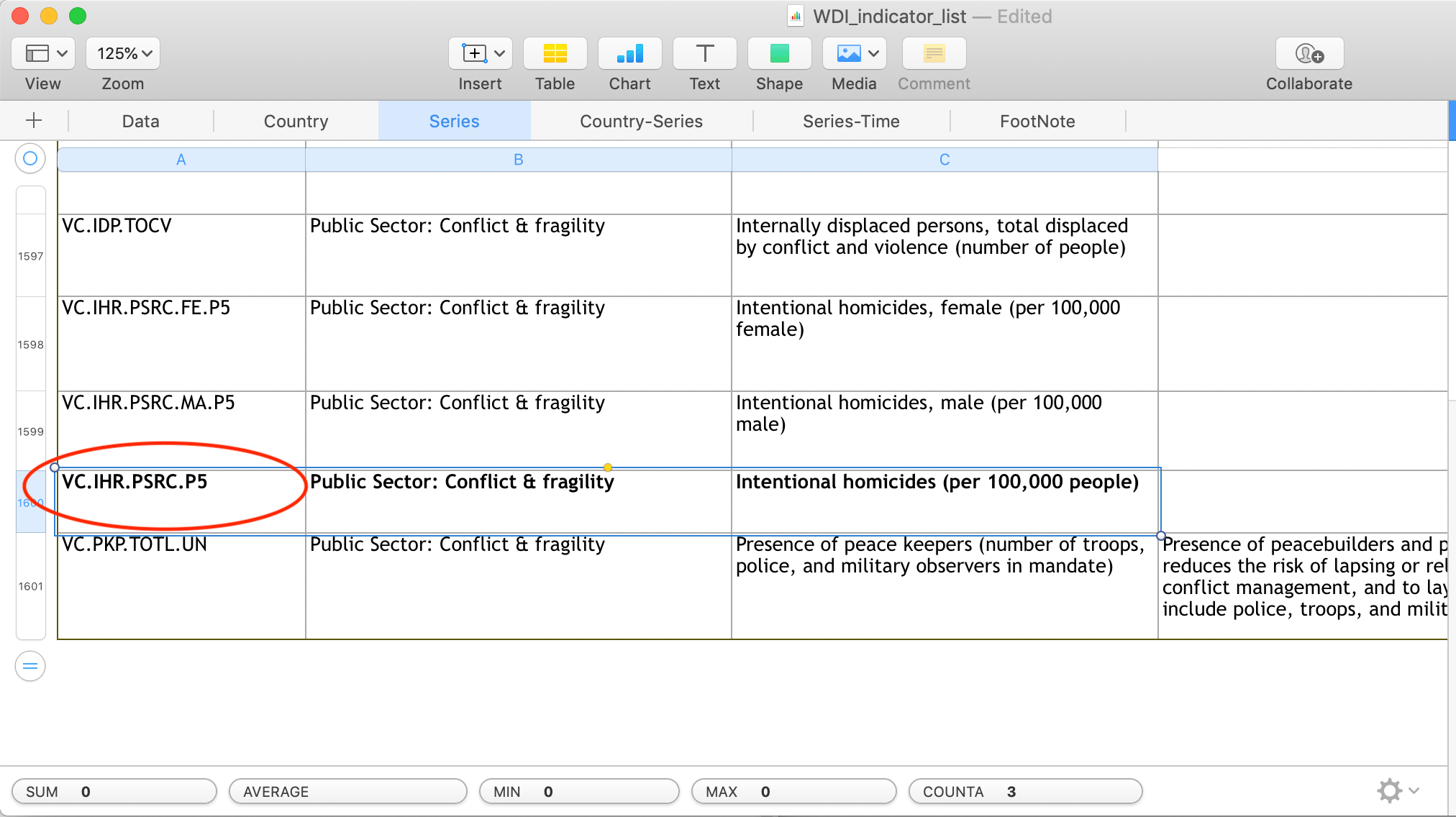Insert a Shape from toolbar
Viewport: 1456px width, 817px height.
[x=779, y=54]
